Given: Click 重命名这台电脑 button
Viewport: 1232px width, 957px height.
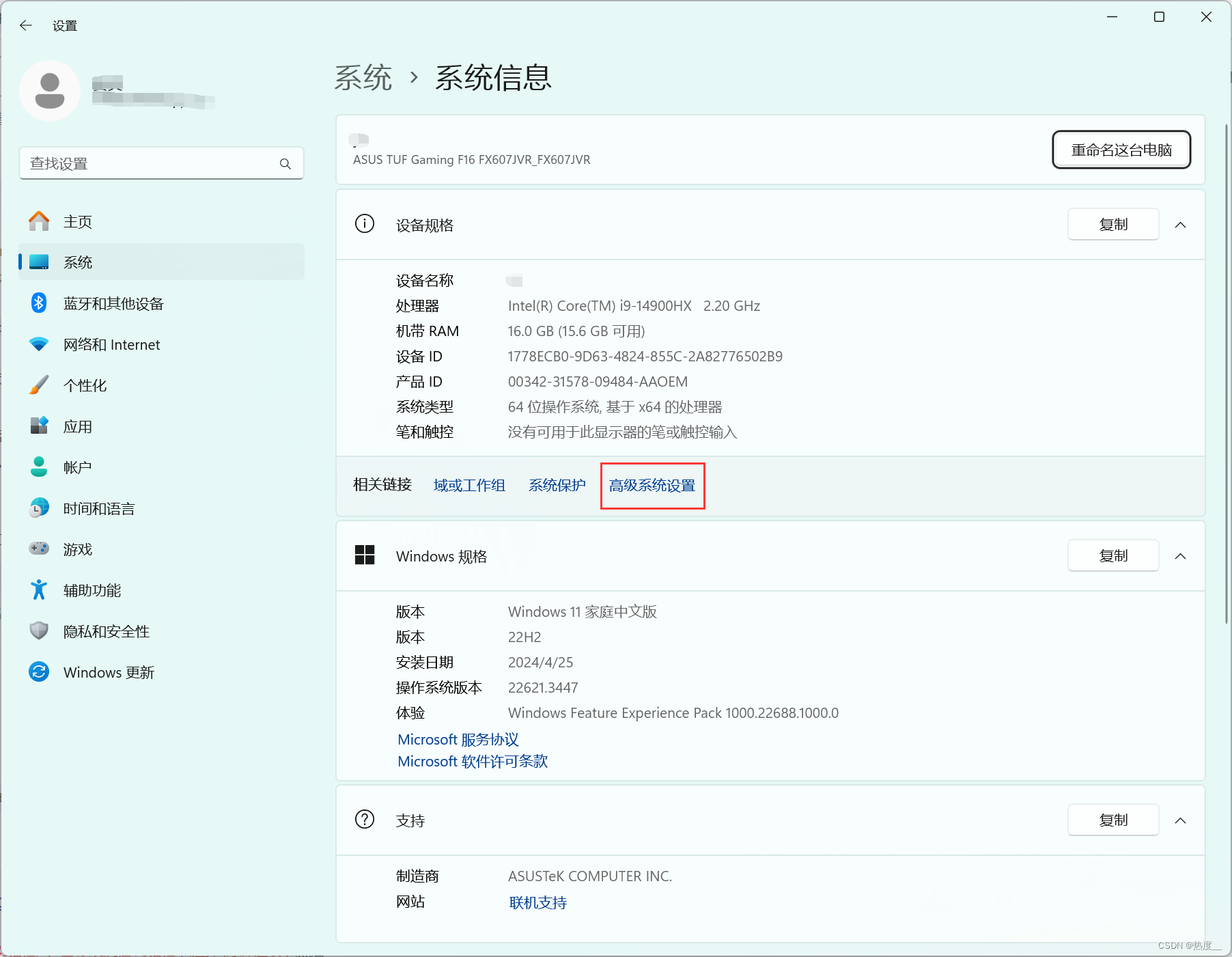Looking at the screenshot, I should [1121, 150].
